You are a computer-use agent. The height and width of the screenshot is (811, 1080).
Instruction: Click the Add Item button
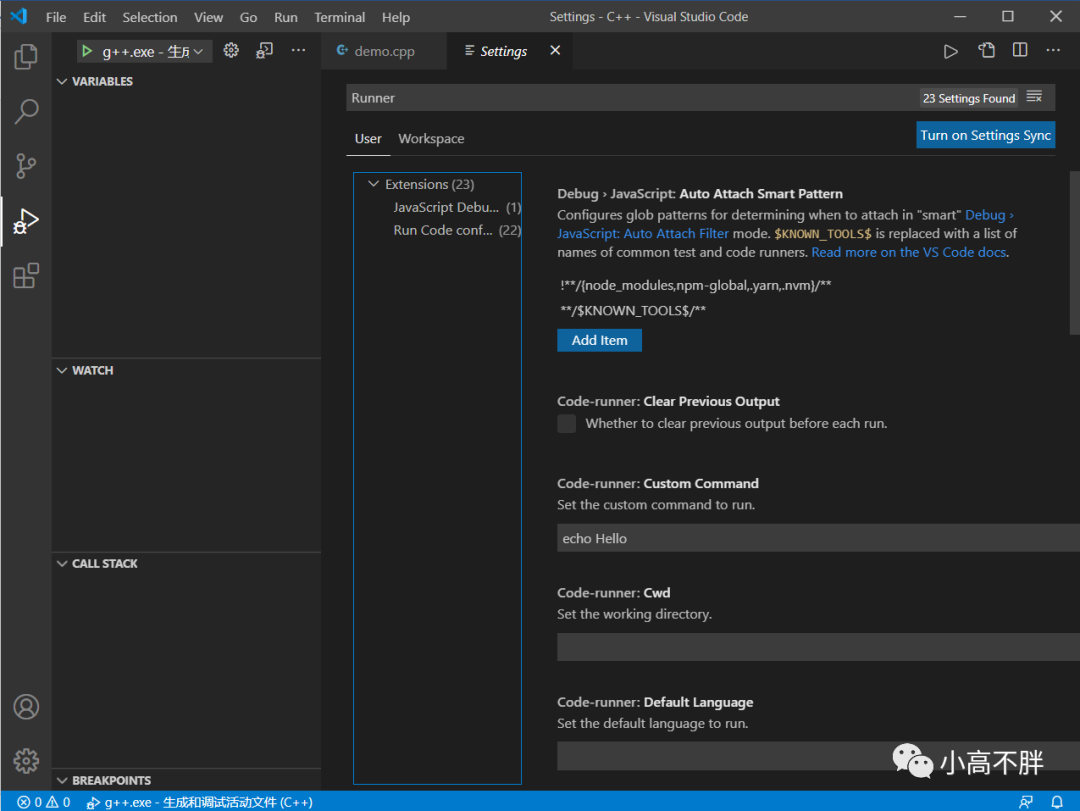(x=599, y=340)
